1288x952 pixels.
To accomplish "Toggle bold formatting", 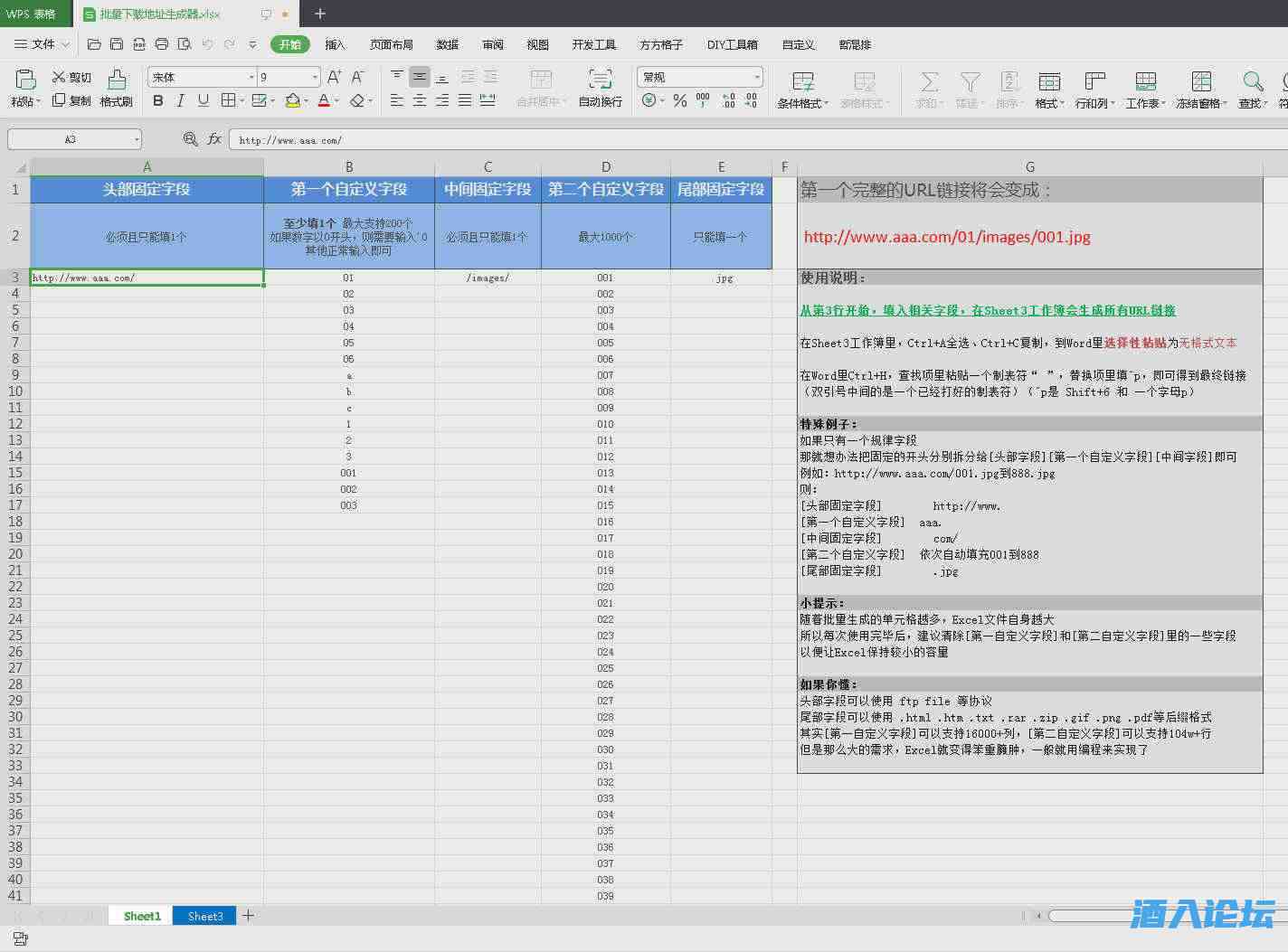I will [158, 100].
